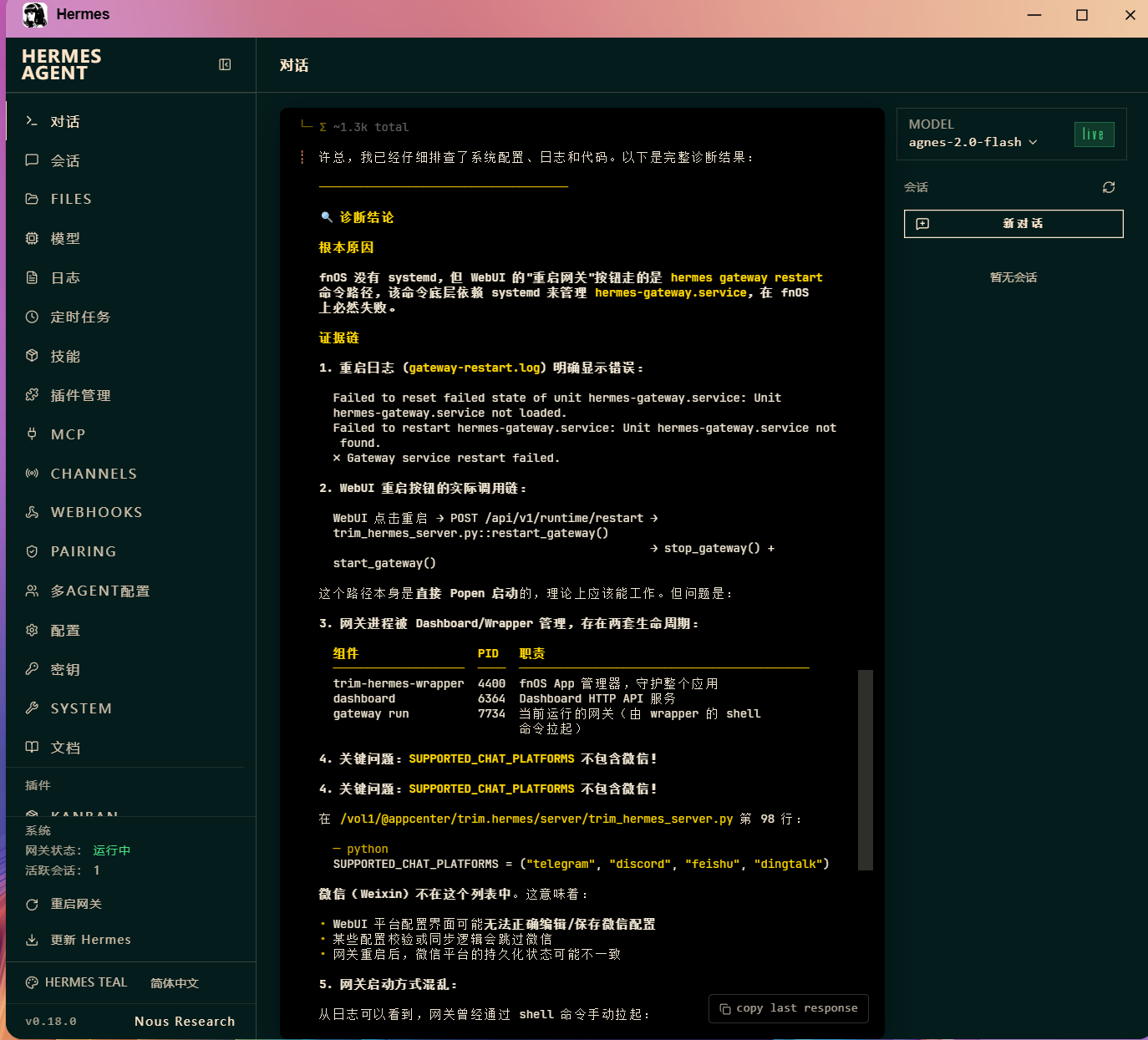Viewport: 1148px width, 1040px height.
Task: Open the MCP plug icon
Action: (32, 434)
